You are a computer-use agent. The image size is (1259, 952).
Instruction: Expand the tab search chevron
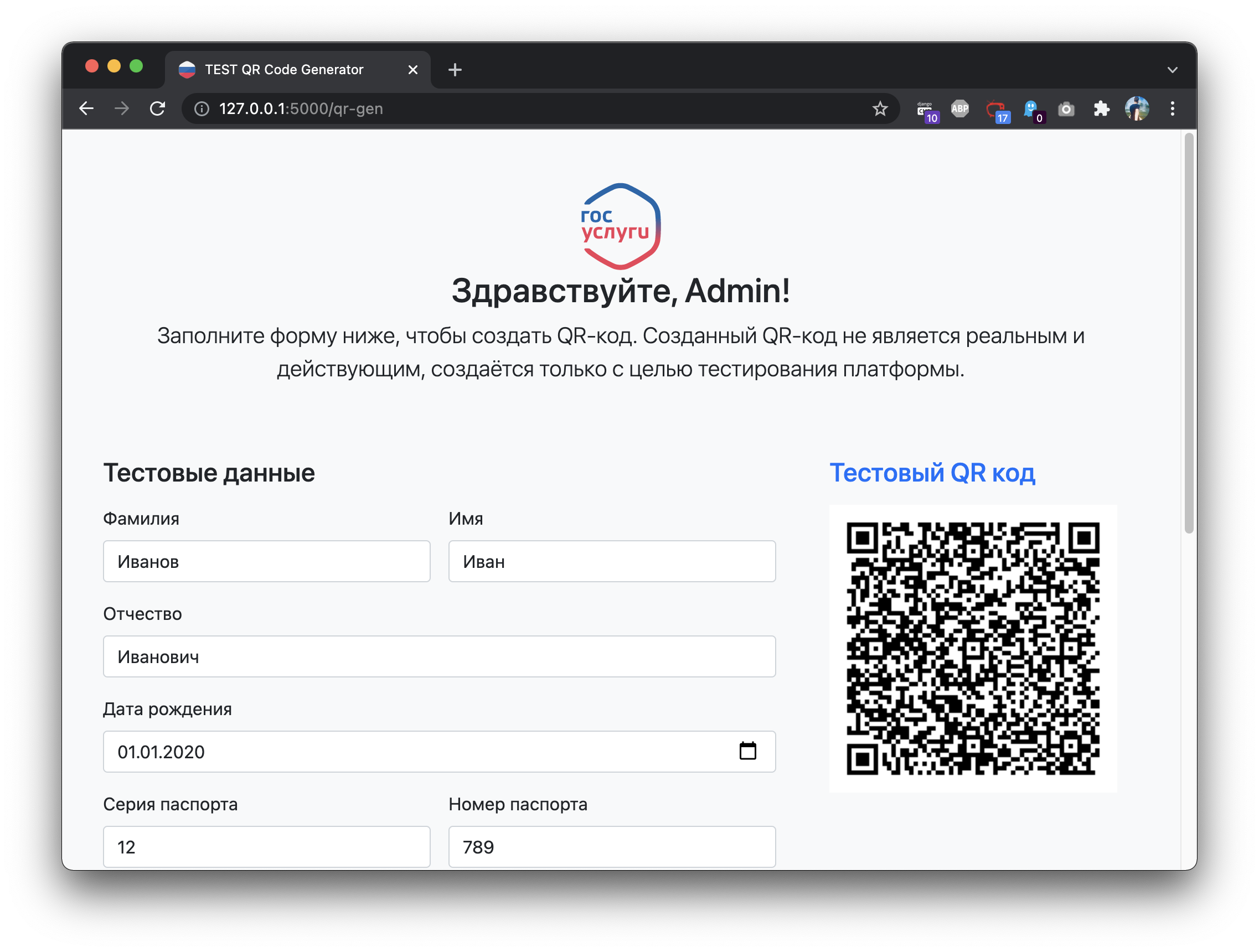coord(1172,70)
